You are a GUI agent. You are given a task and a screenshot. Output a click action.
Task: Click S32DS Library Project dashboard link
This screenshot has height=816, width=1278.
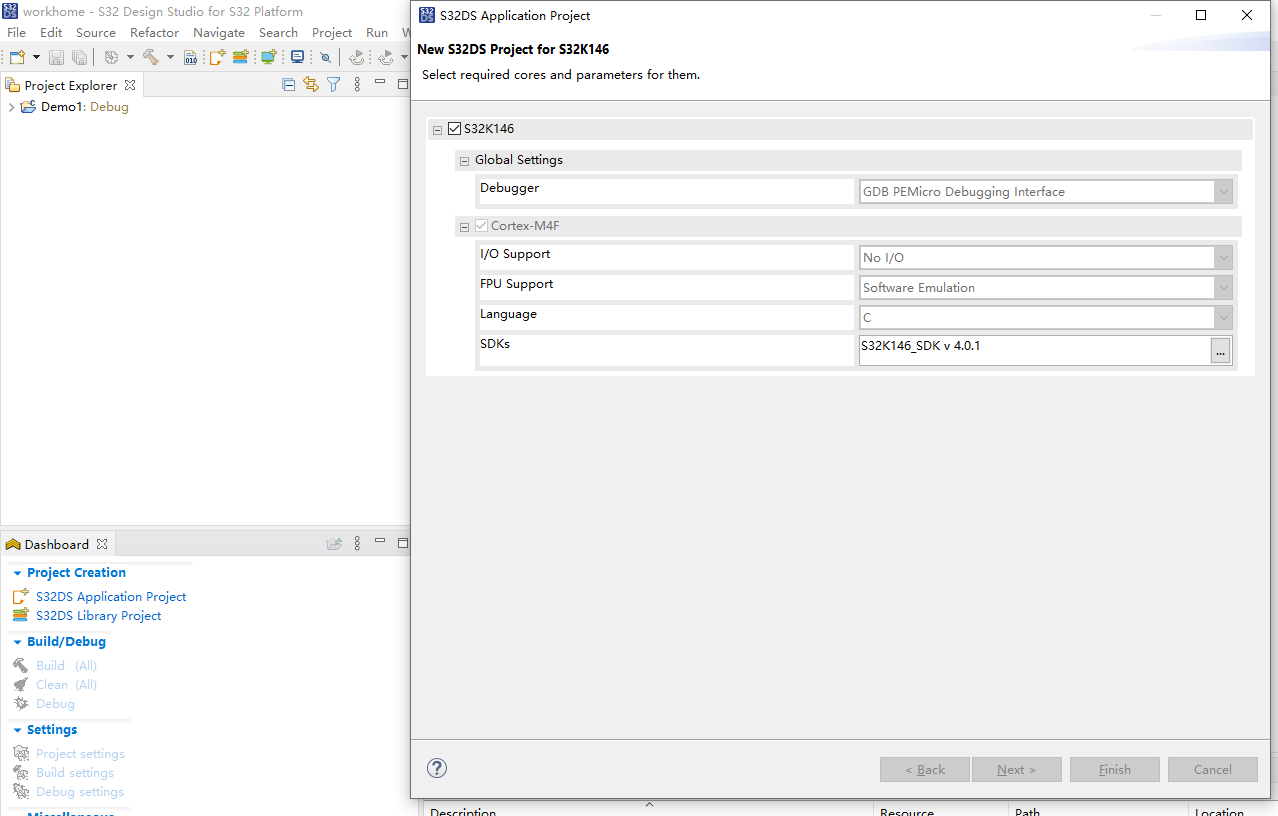99,615
